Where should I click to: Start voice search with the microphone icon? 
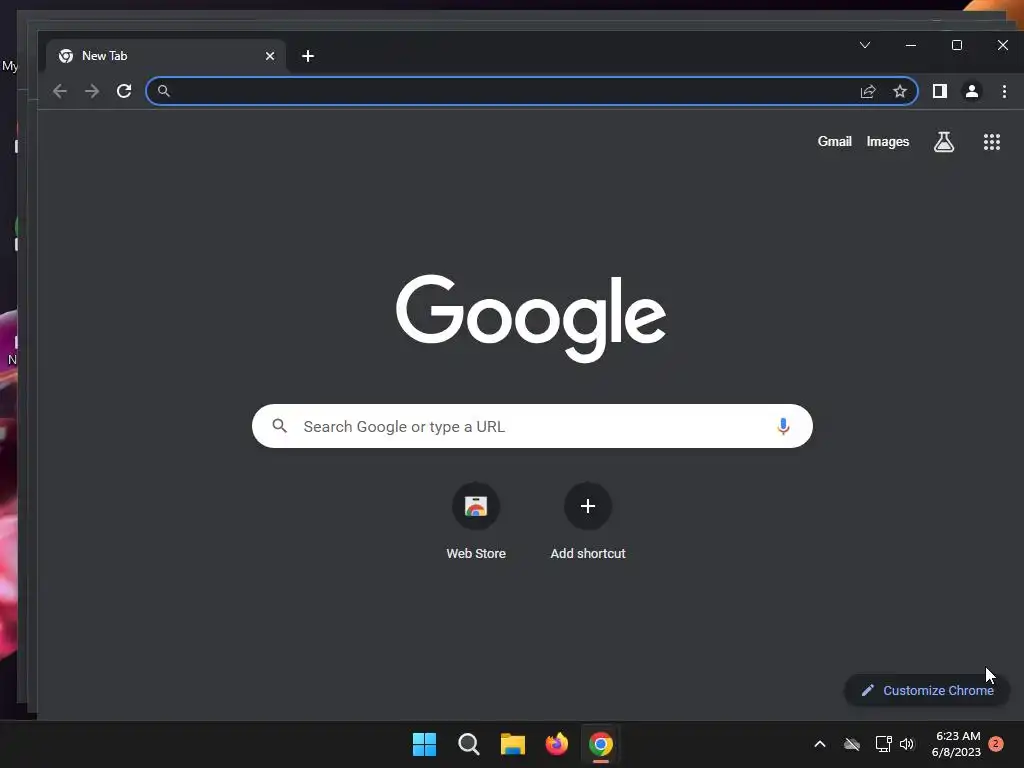click(x=783, y=426)
